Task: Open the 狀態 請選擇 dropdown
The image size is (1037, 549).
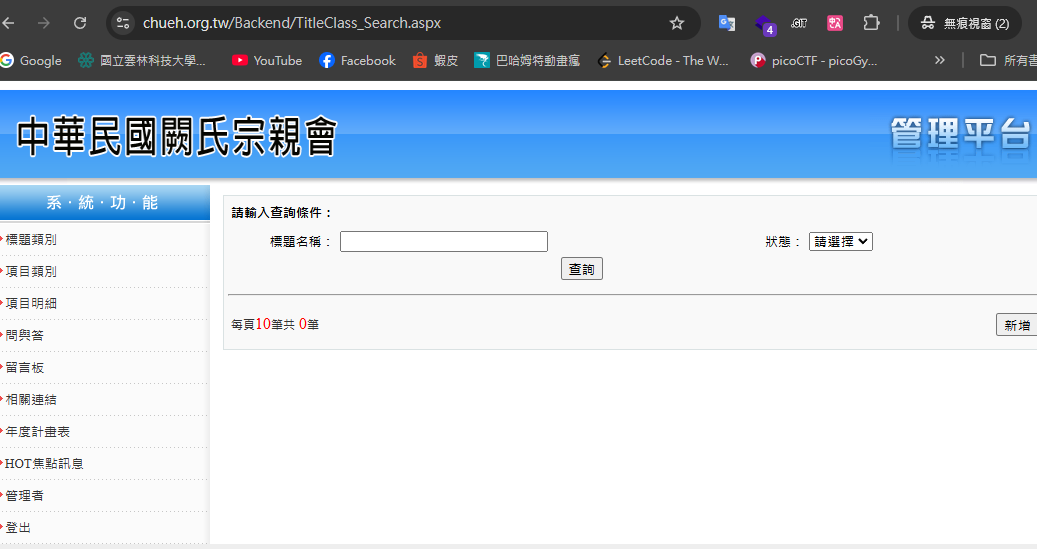Action: click(841, 241)
